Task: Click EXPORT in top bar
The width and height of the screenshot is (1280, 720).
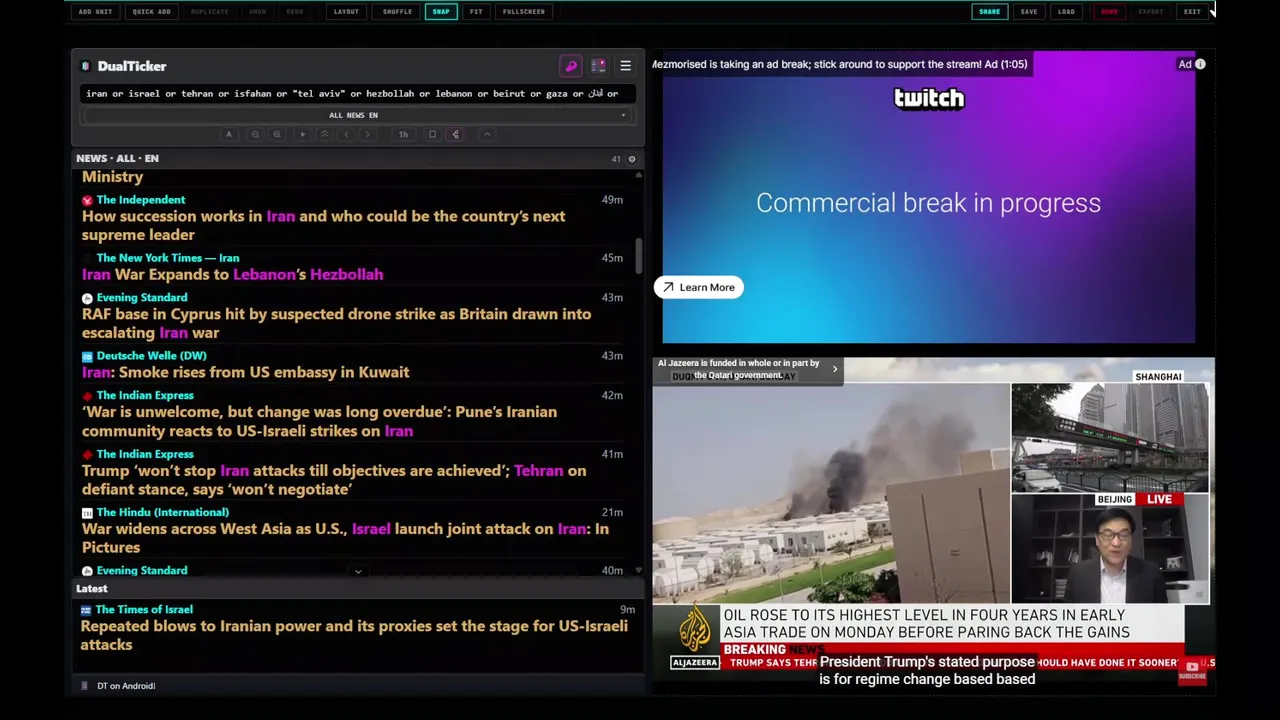Action: [x=1151, y=12]
